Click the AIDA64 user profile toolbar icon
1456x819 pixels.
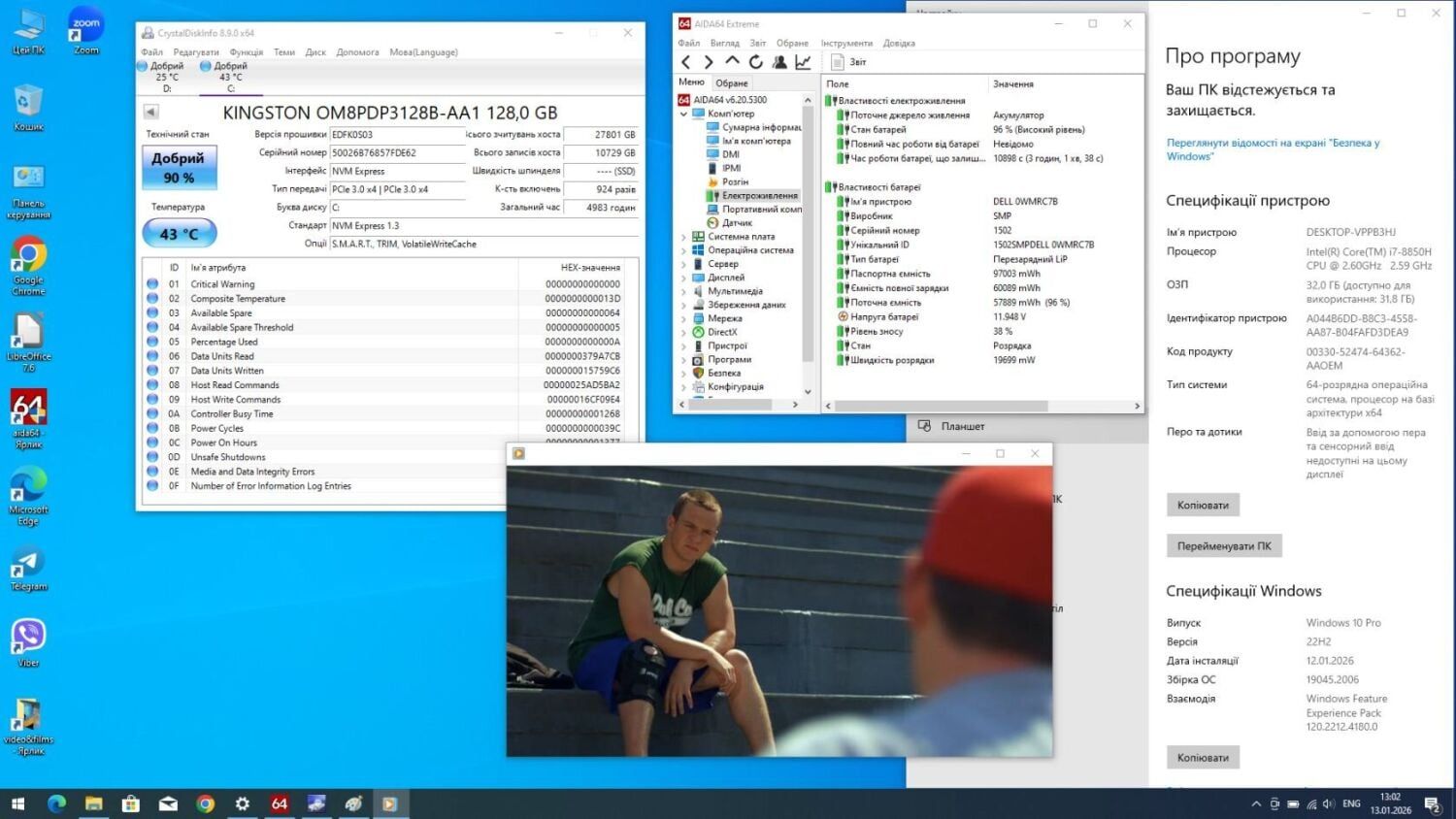pyautogui.click(x=779, y=62)
